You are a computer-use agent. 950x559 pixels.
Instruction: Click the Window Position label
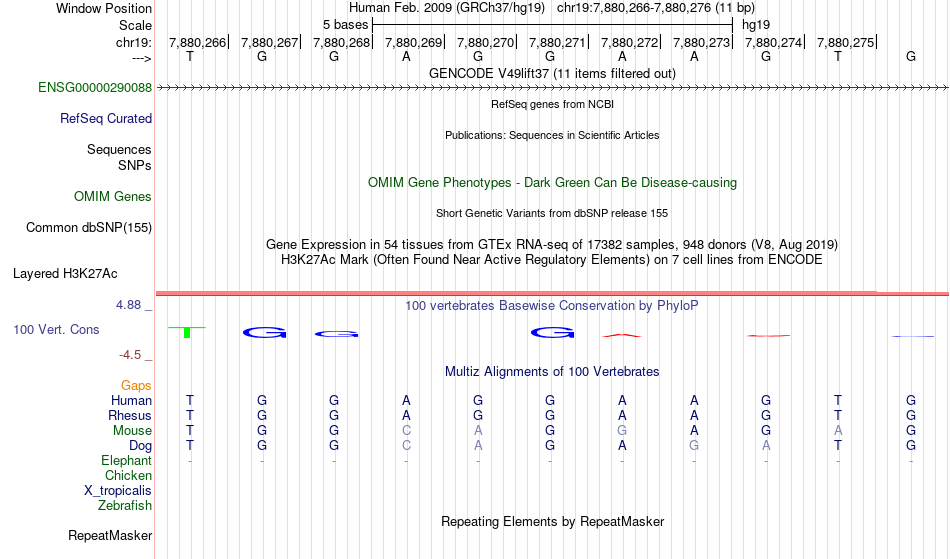point(104,8)
